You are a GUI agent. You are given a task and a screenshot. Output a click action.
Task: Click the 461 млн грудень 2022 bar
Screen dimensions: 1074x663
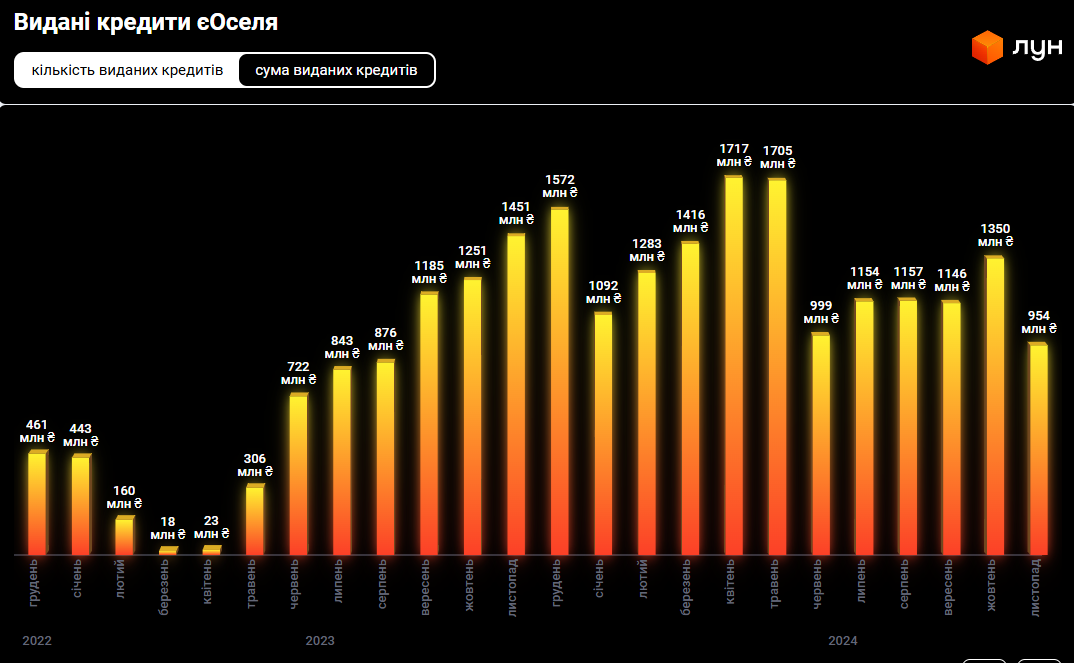pyautogui.click(x=37, y=503)
